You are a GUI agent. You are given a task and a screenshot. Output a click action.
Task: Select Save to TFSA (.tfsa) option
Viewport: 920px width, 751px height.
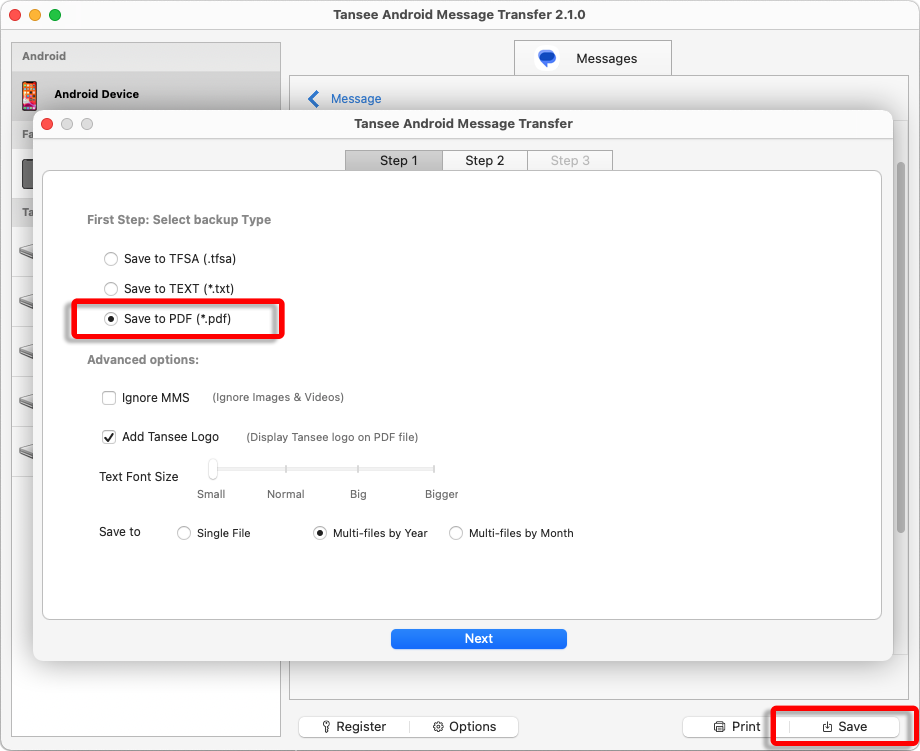(110, 259)
